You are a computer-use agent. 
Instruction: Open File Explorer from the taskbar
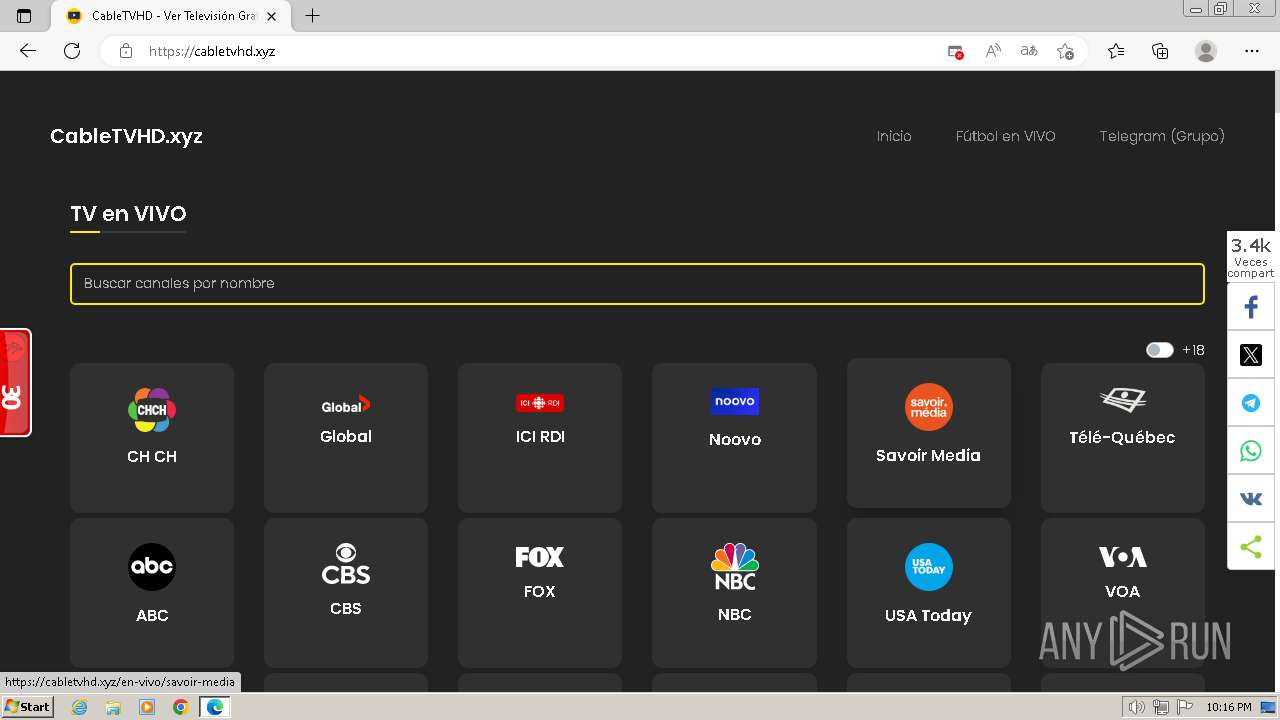click(x=113, y=707)
